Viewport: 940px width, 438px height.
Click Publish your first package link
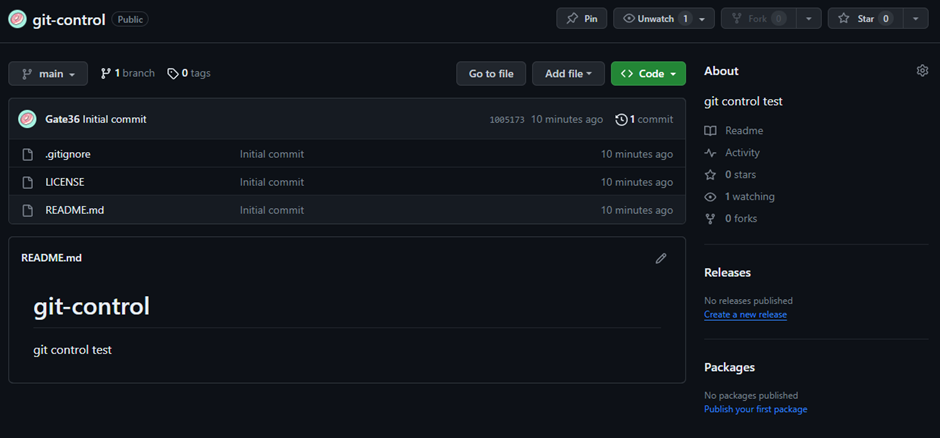click(x=755, y=409)
